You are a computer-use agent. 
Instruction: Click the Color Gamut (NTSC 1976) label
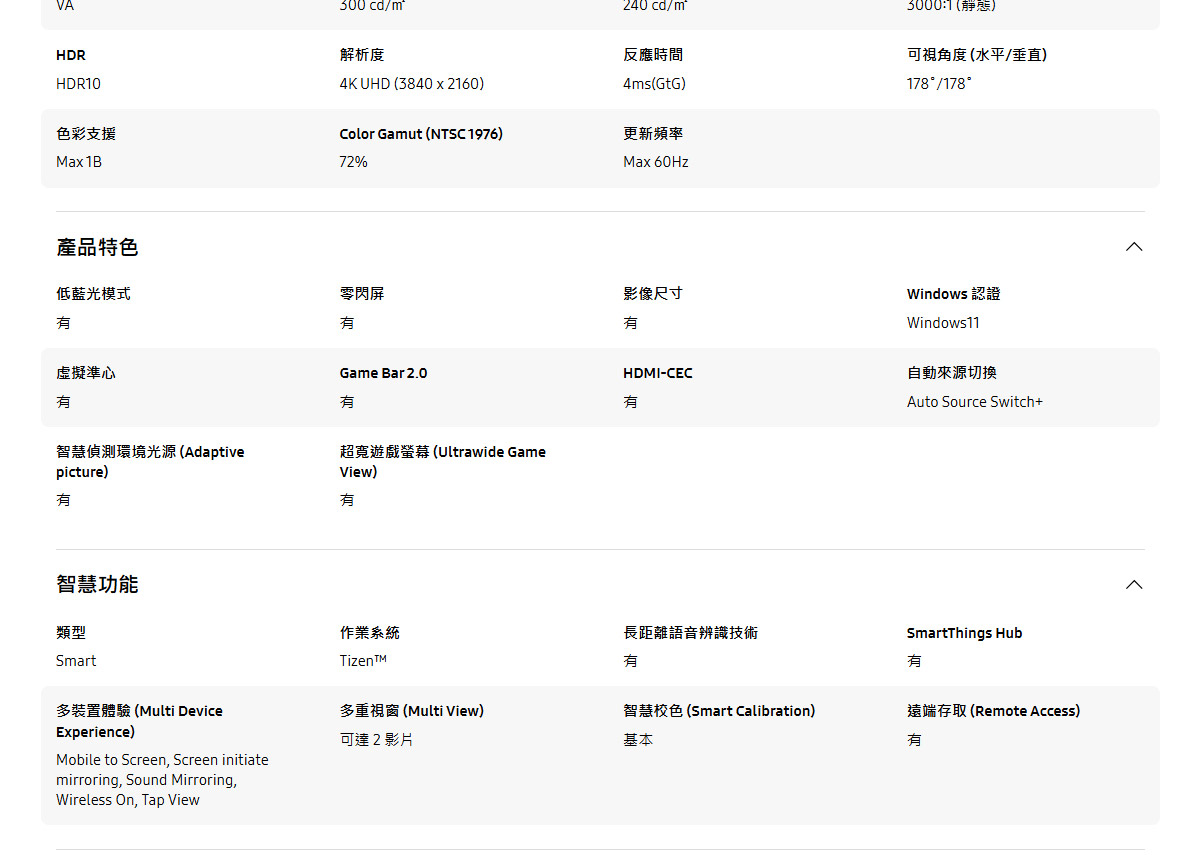pyautogui.click(x=420, y=133)
